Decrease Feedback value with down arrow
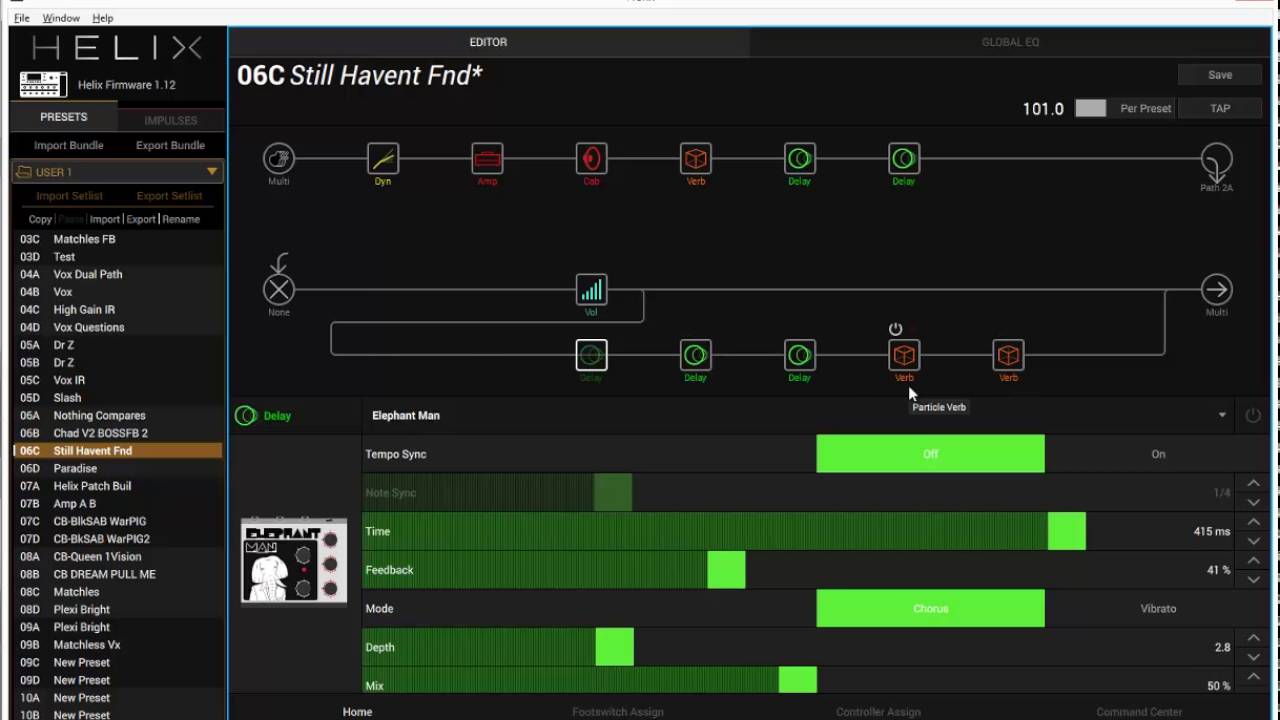This screenshot has width=1280, height=720. pyautogui.click(x=1254, y=580)
